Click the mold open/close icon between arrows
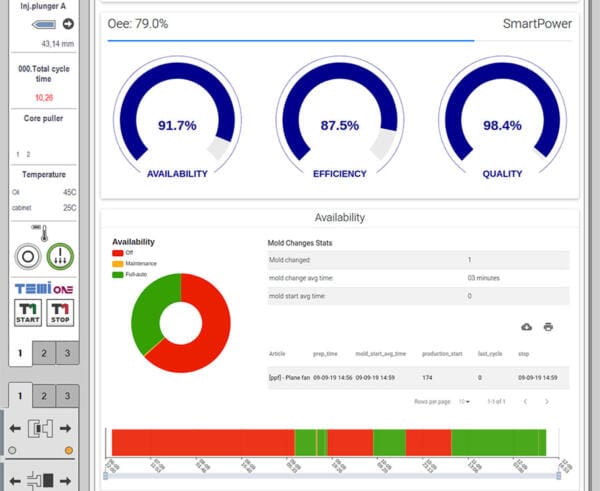The width and height of the screenshot is (600, 491). [43, 429]
